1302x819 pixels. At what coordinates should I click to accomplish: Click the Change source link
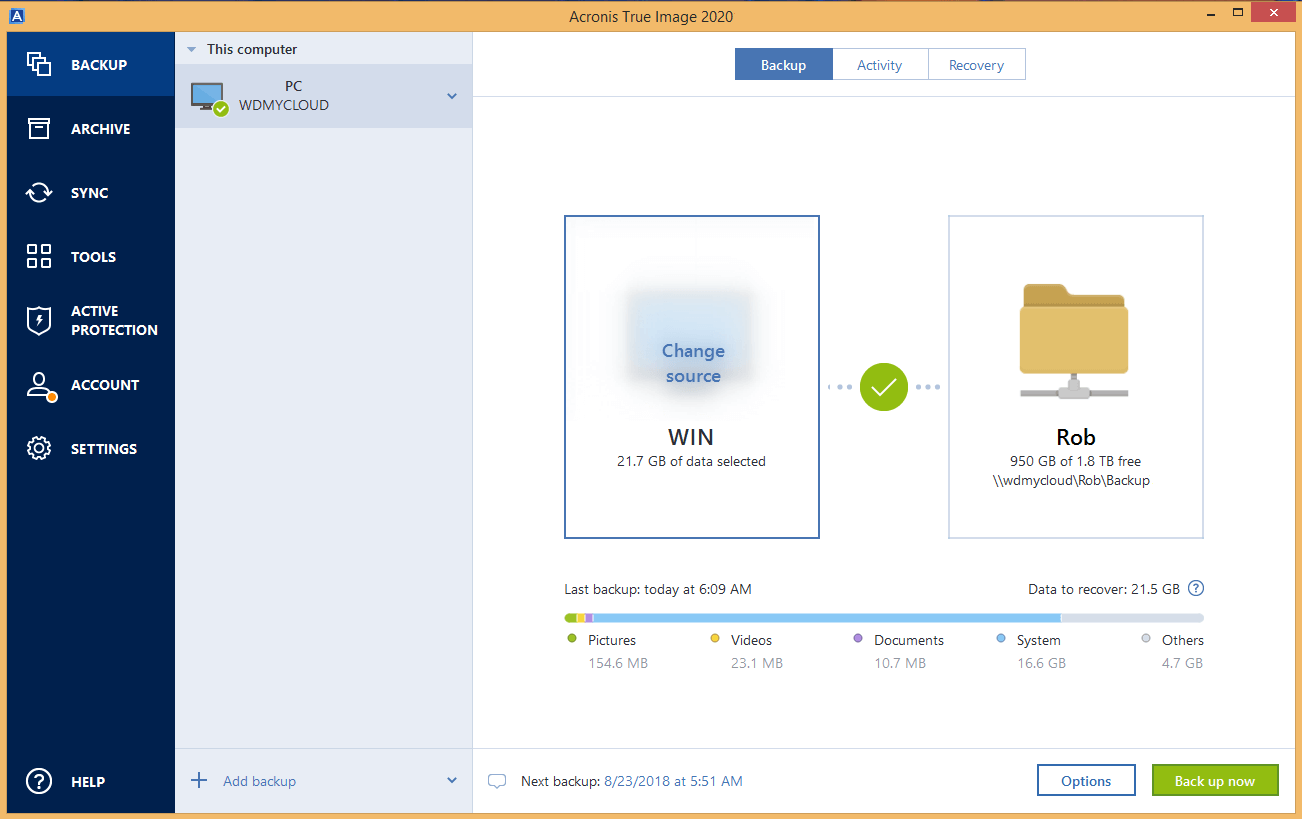693,363
